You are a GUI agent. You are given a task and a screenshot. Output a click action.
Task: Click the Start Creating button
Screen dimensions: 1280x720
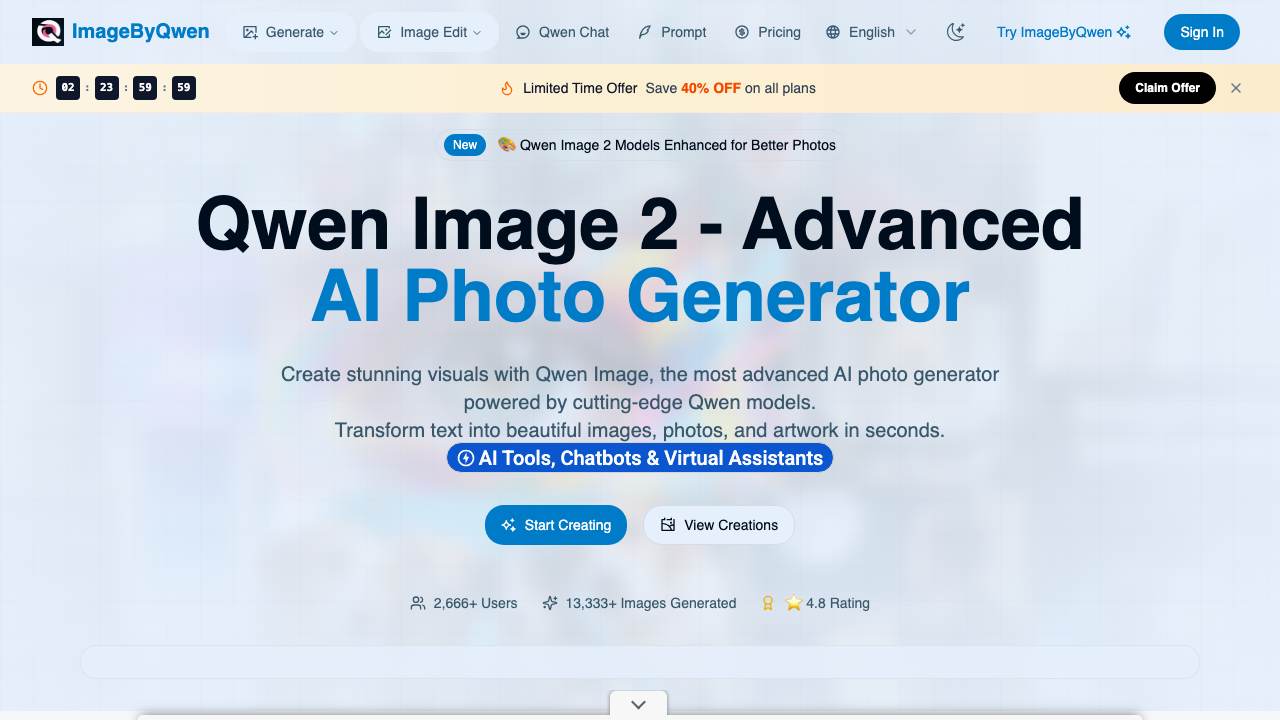556,525
